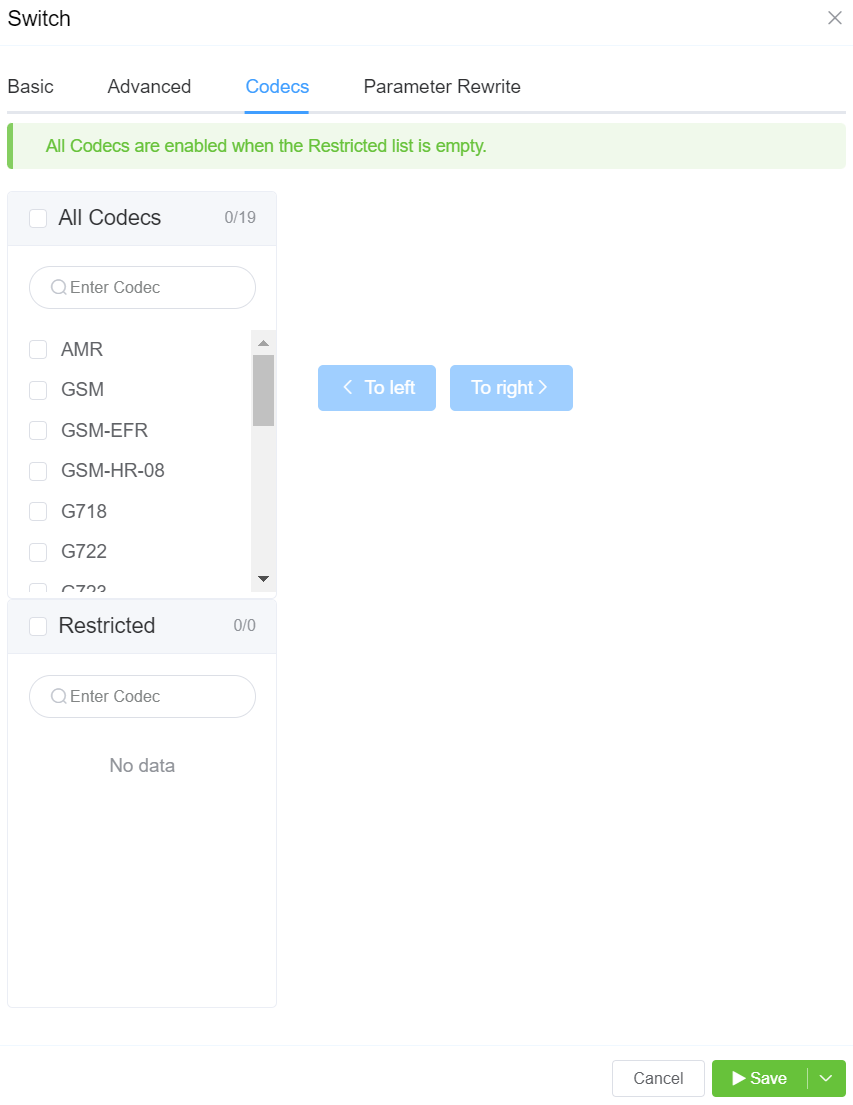Select the All Codecs checkbox
This screenshot has height=1105, width=853.
tap(38, 218)
